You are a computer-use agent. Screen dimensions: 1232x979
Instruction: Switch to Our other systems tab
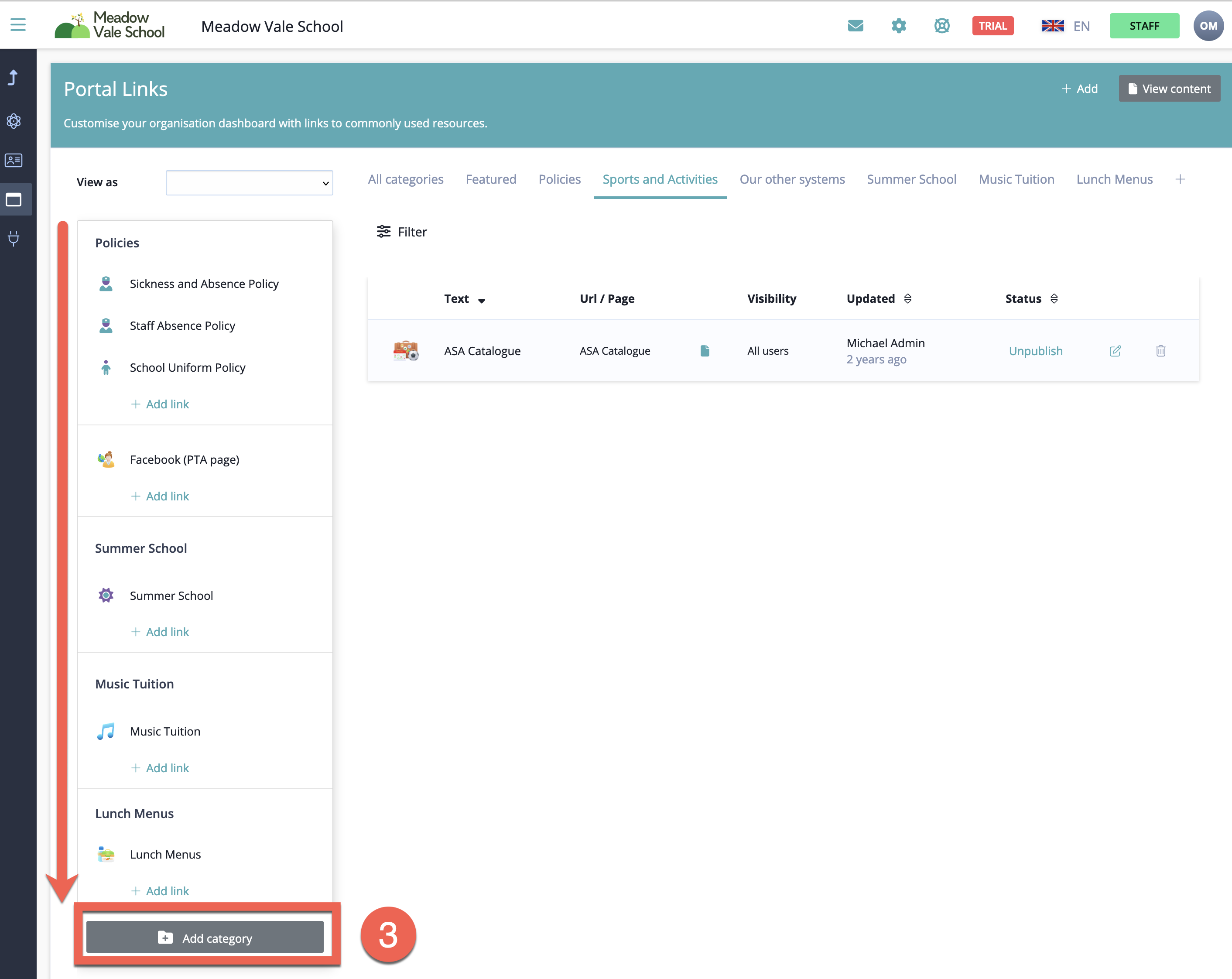pyautogui.click(x=792, y=179)
